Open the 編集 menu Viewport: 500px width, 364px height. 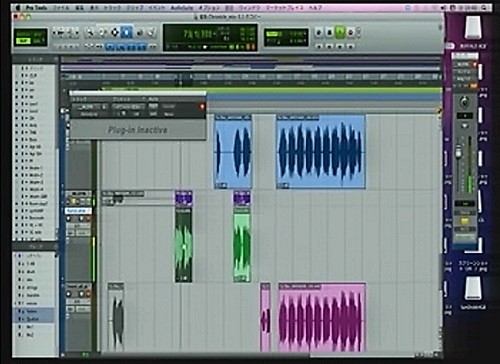tap(79, 7)
